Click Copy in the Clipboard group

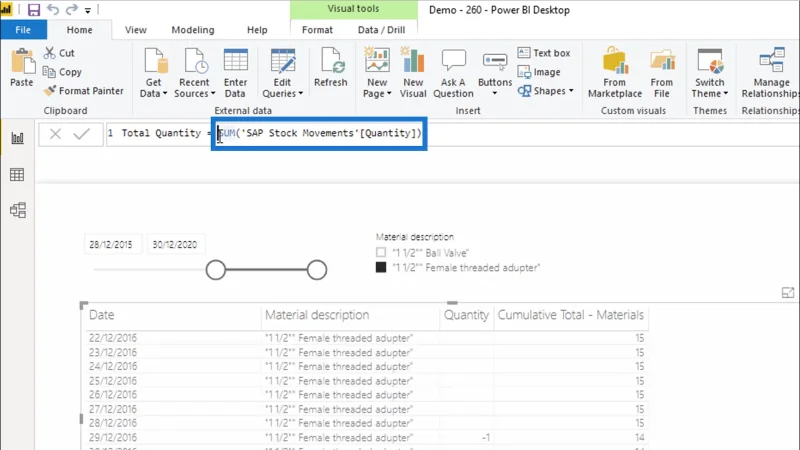point(62,72)
